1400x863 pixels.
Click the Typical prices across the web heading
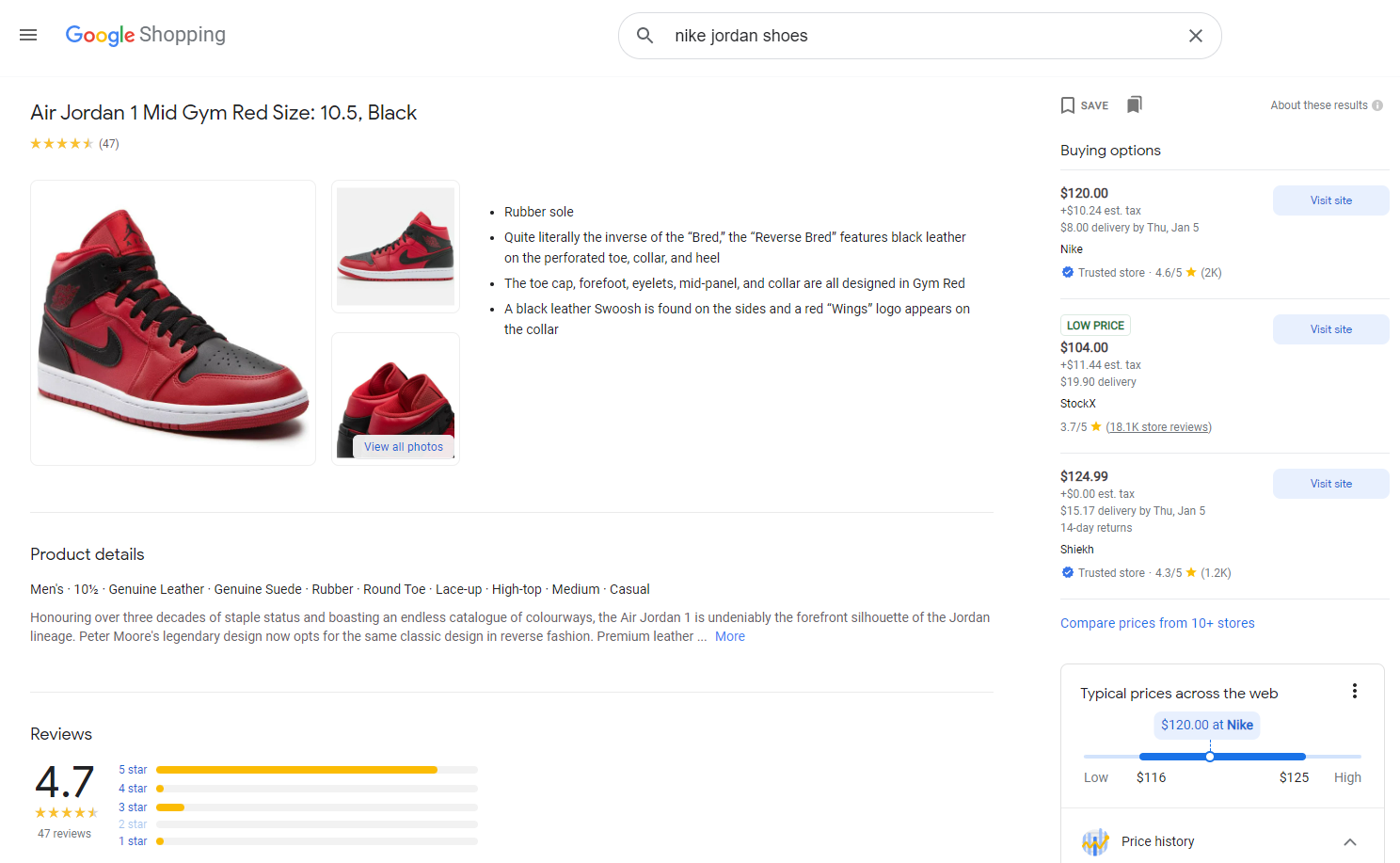(1179, 694)
